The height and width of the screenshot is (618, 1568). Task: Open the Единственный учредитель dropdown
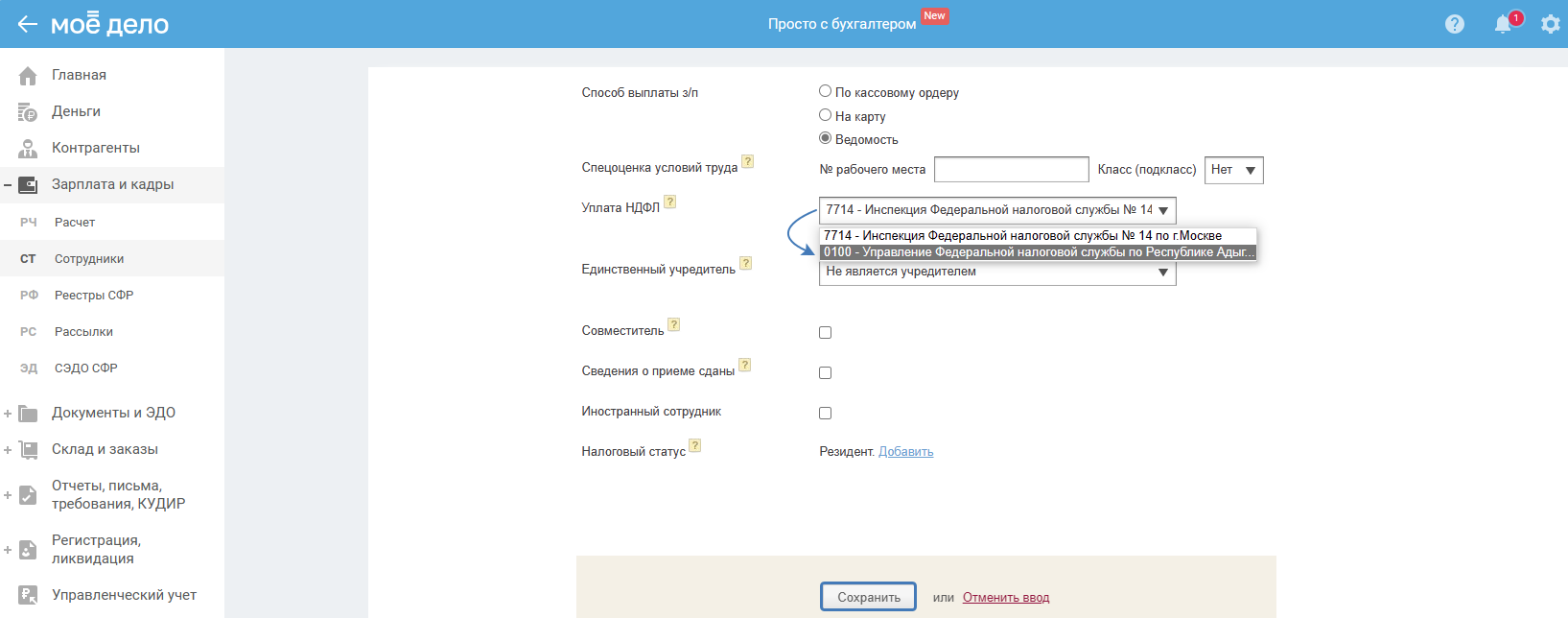pos(997,273)
